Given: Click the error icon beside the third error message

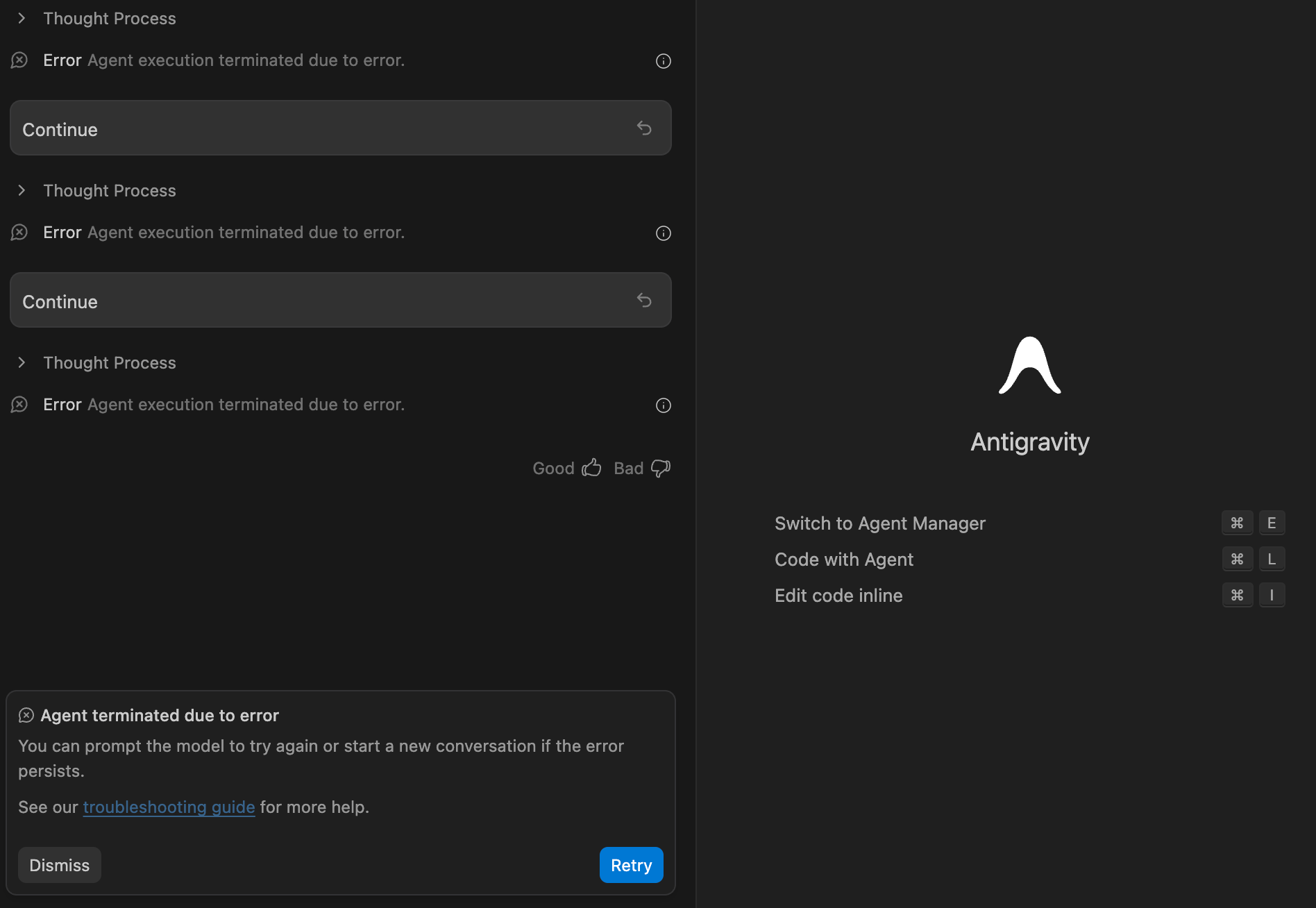Looking at the screenshot, I should point(19,405).
